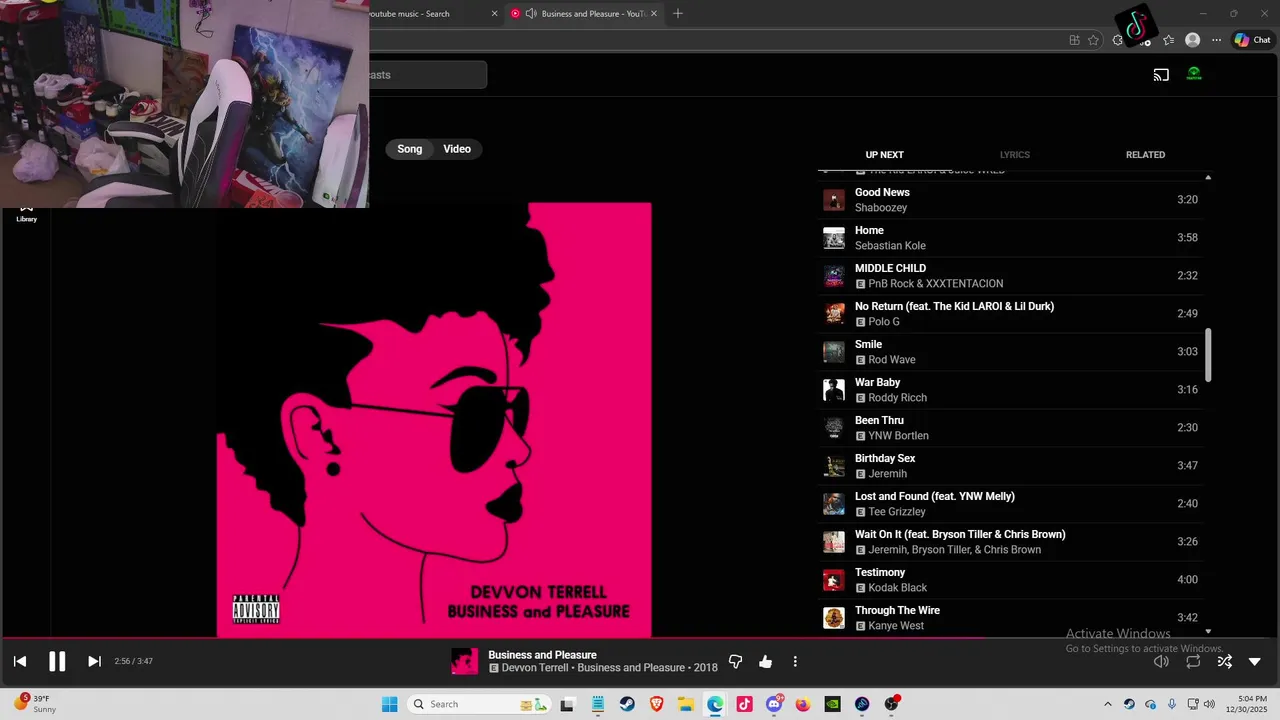Image resolution: width=1280 pixels, height=720 pixels.
Task: Play Birthday Sex by Jeremih
Action: pyautogui.click(x=1010, y=466)
